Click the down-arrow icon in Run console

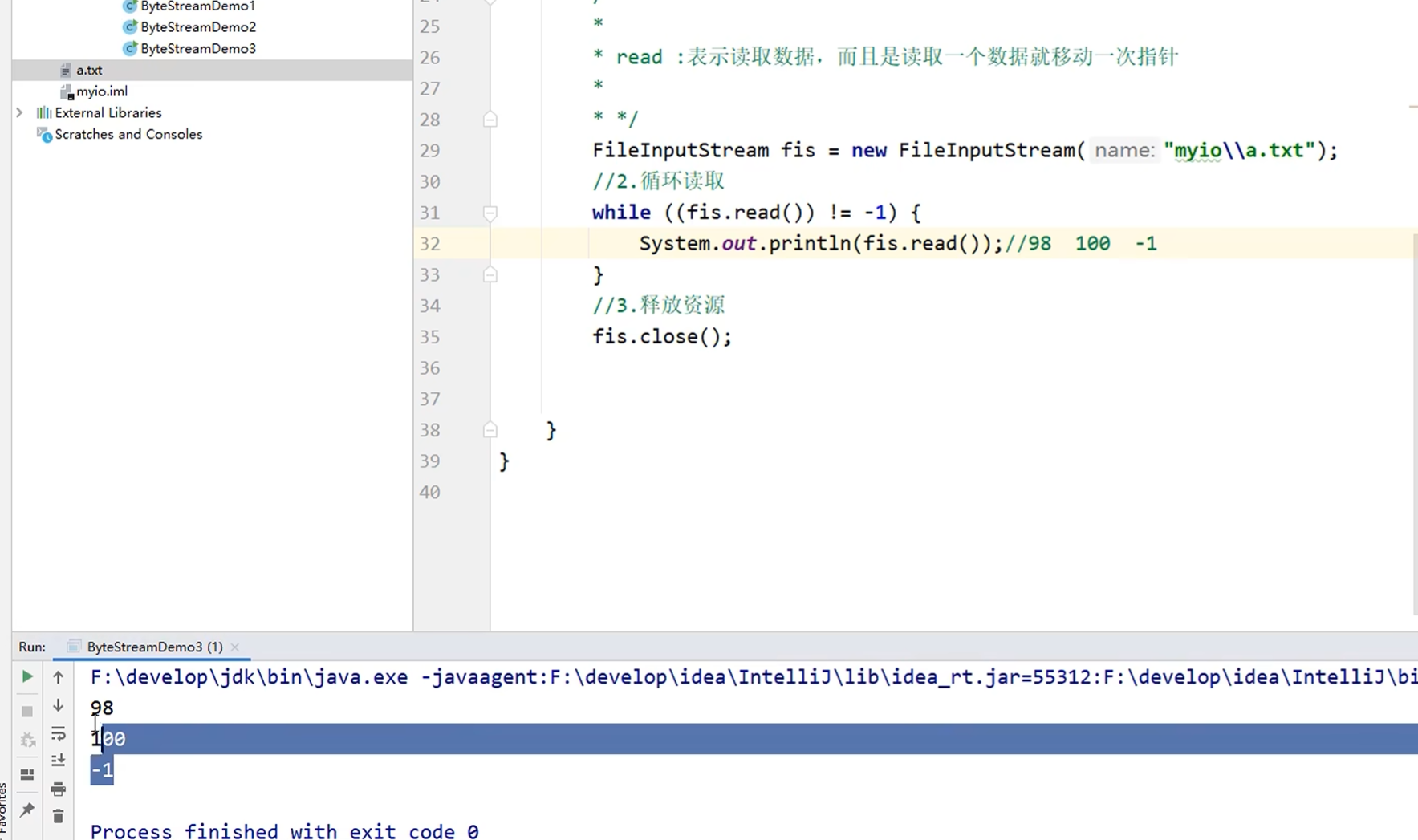pos(58,705)
